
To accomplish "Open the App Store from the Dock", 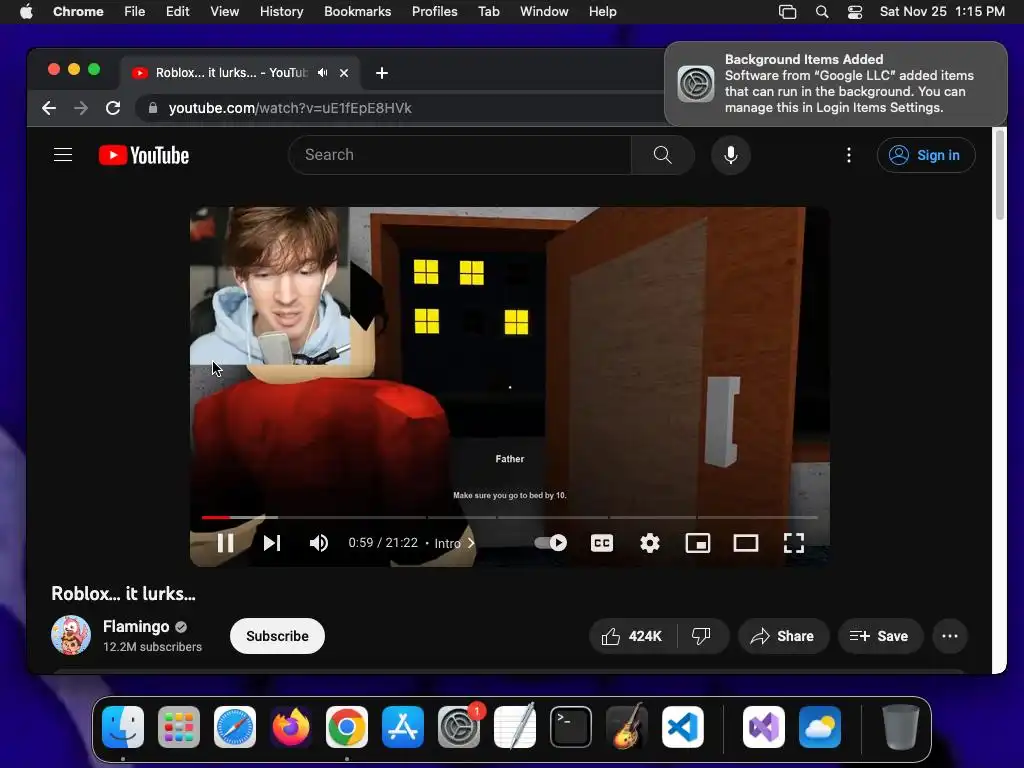I will click(403, 727).
